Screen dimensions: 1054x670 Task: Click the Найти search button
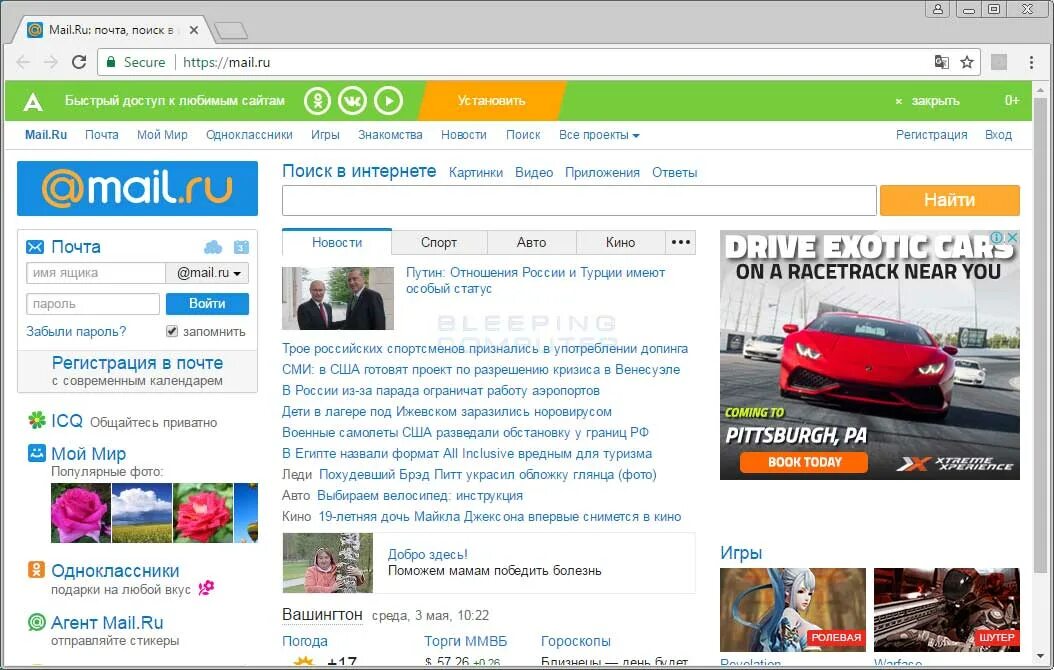coord(949,200)
